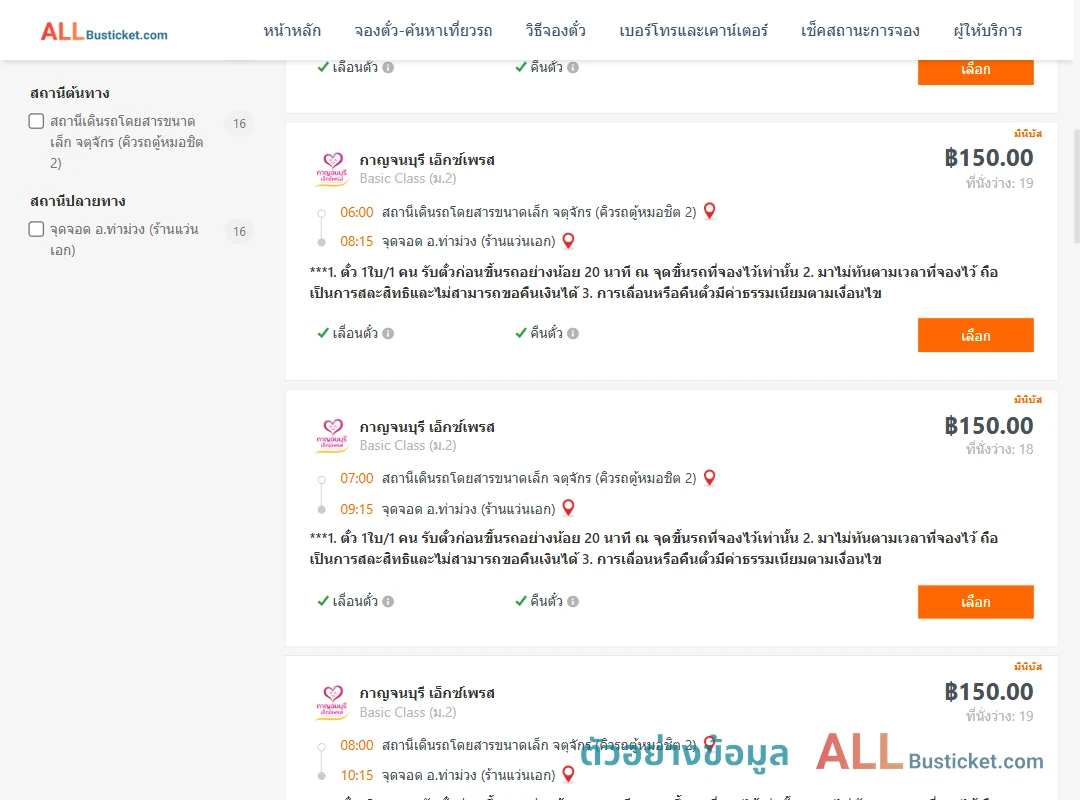1080x800 pixels.
Task: Open the หน้าหลัก menu item
Action: [292, 31]
